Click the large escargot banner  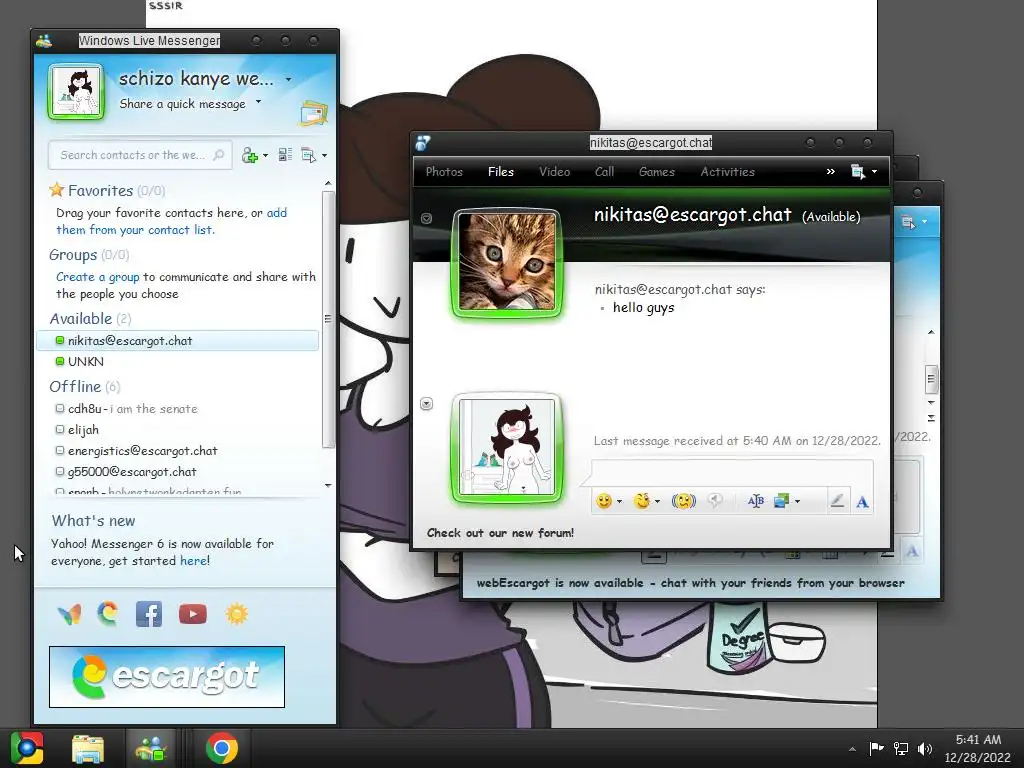(x=167, y=677)
